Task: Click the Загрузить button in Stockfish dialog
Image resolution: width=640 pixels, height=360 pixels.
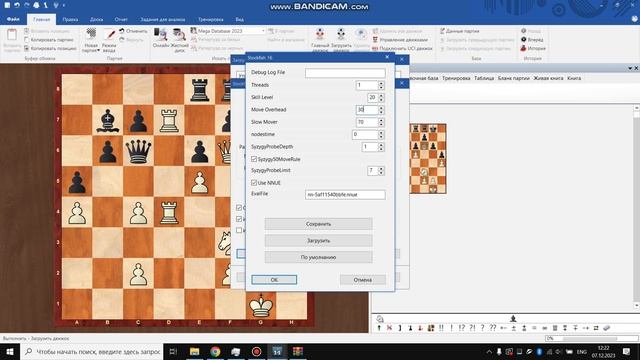Action: [318, 241]
